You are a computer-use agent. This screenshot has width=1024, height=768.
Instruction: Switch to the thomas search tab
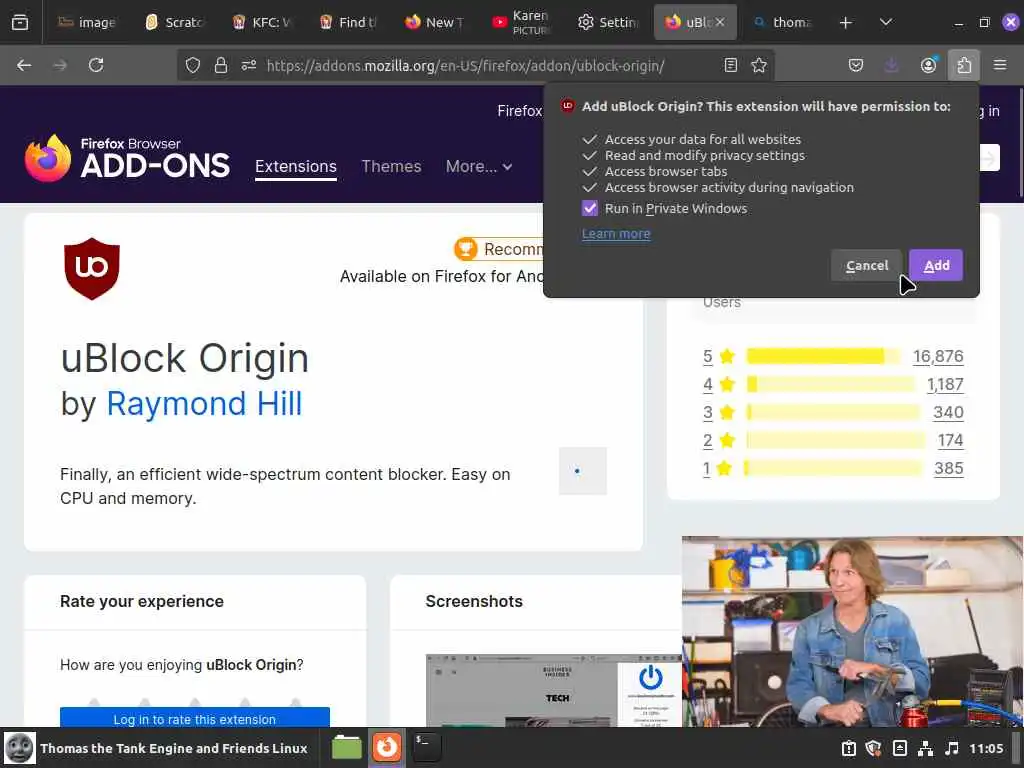[x=782, y=22]
